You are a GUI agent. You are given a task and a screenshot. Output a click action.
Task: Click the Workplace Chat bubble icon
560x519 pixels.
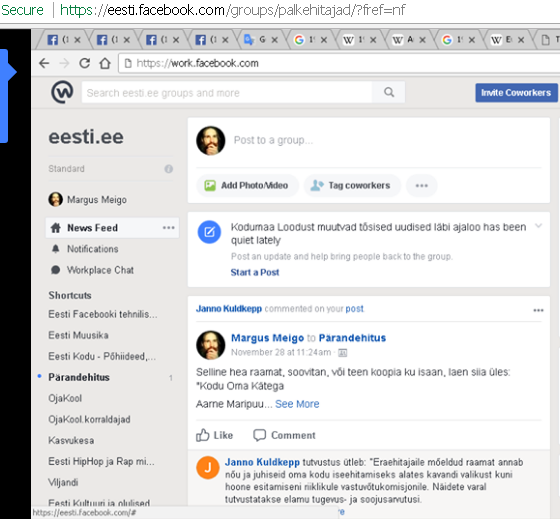point(55,270)
